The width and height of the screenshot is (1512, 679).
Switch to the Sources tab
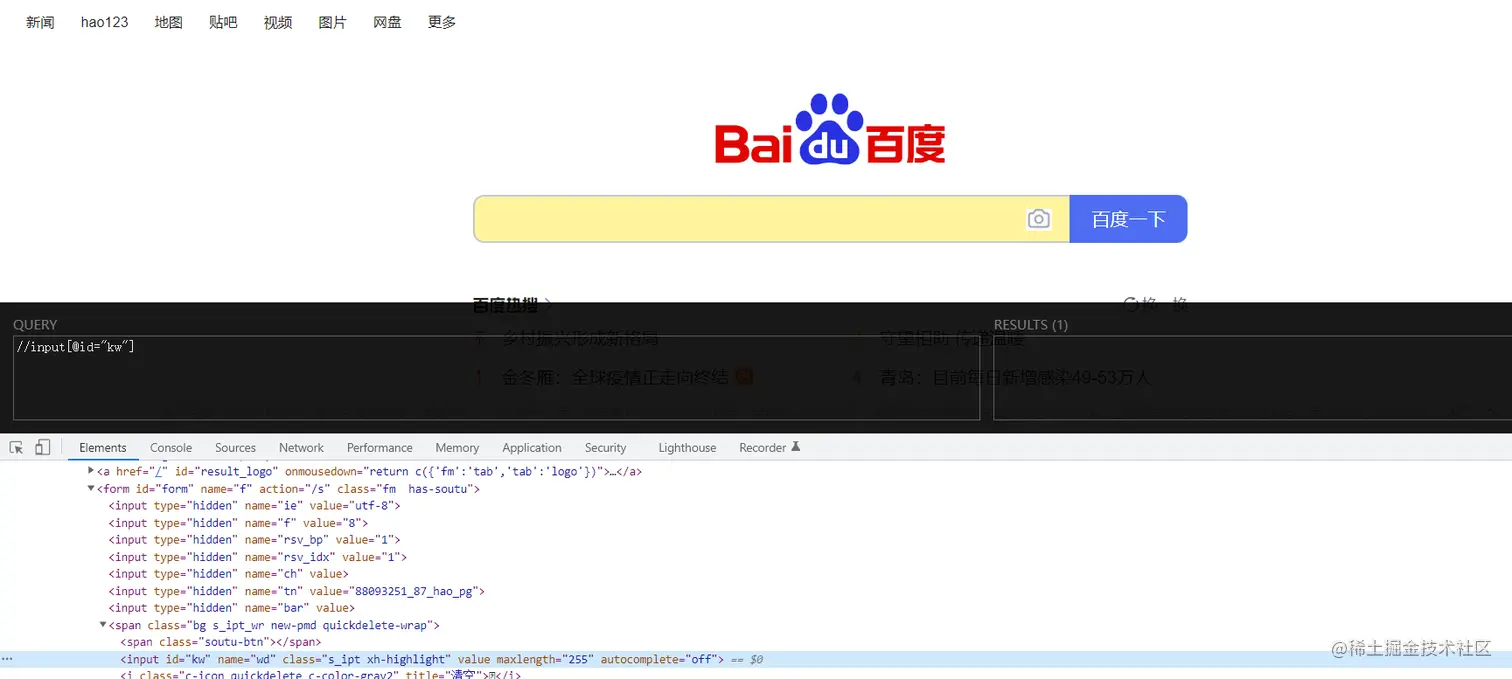(x=236, y=448)
